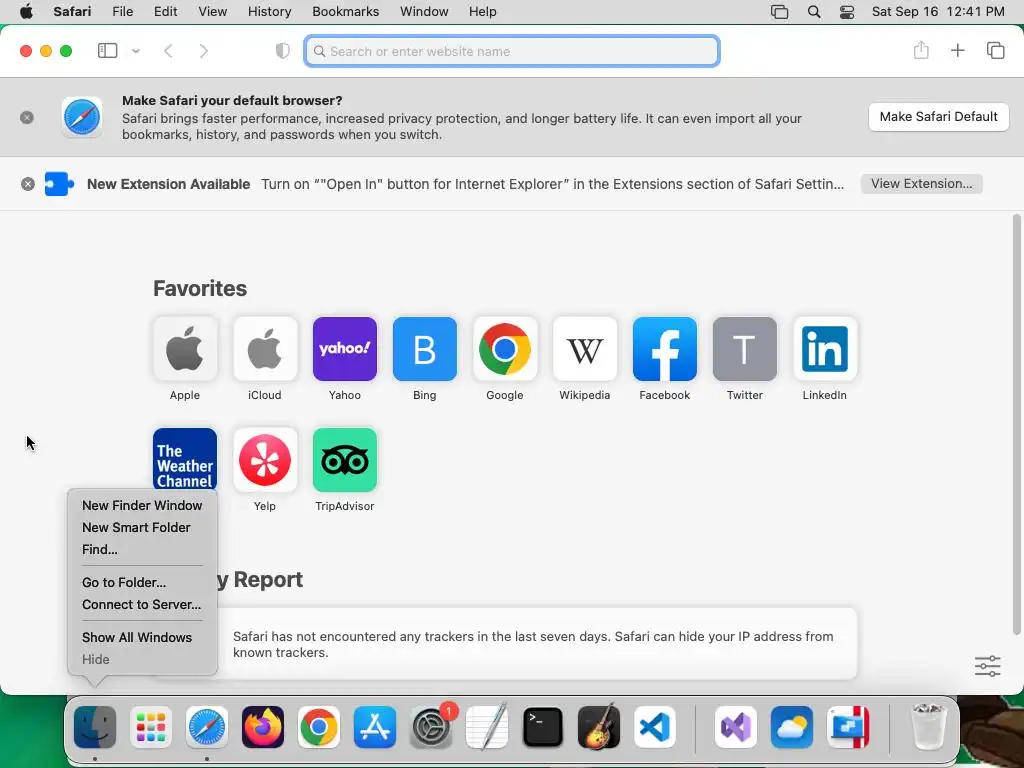Open the start page customization sliders icon
Screen dimensions: 1024x768
pos(987,666)
